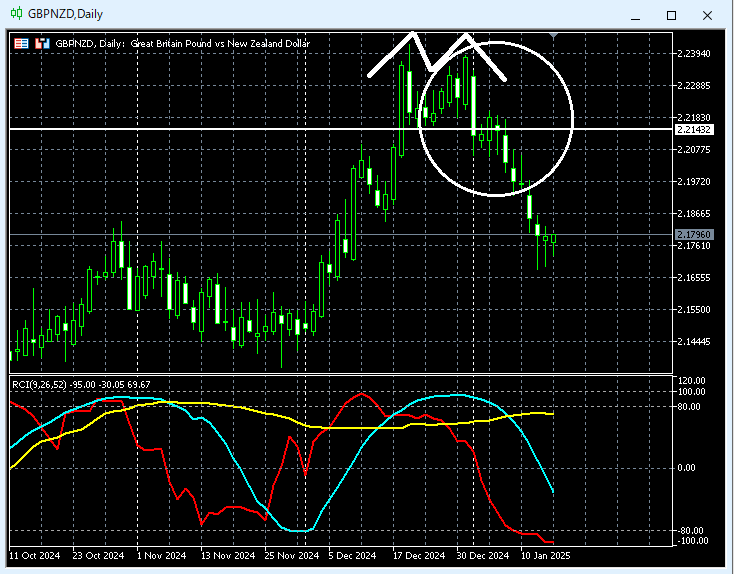
Task: Click the 2.23940 price scale value
Action: click(694, 53)
